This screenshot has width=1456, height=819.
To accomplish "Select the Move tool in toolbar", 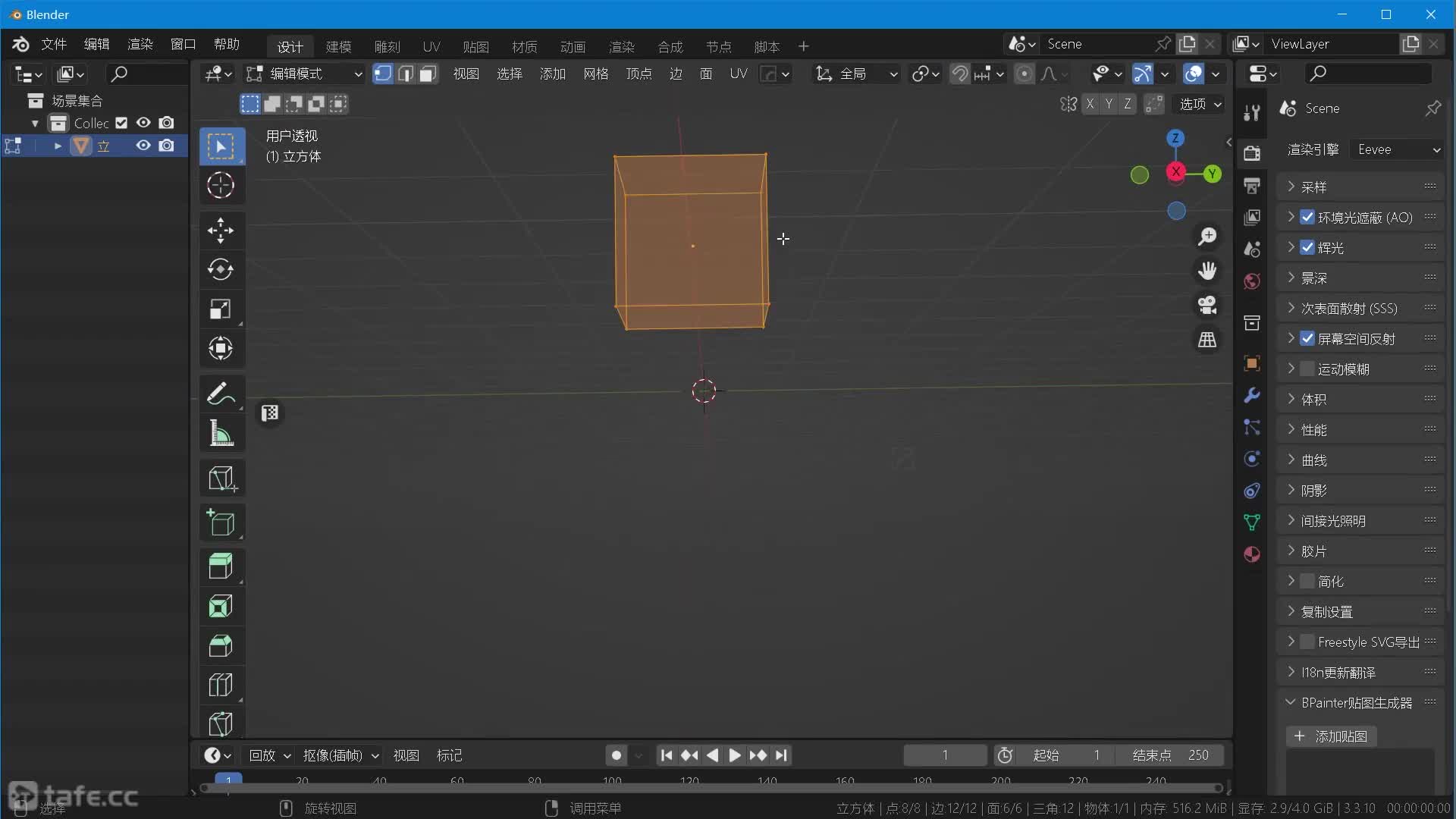I will (x=221, y=230).
